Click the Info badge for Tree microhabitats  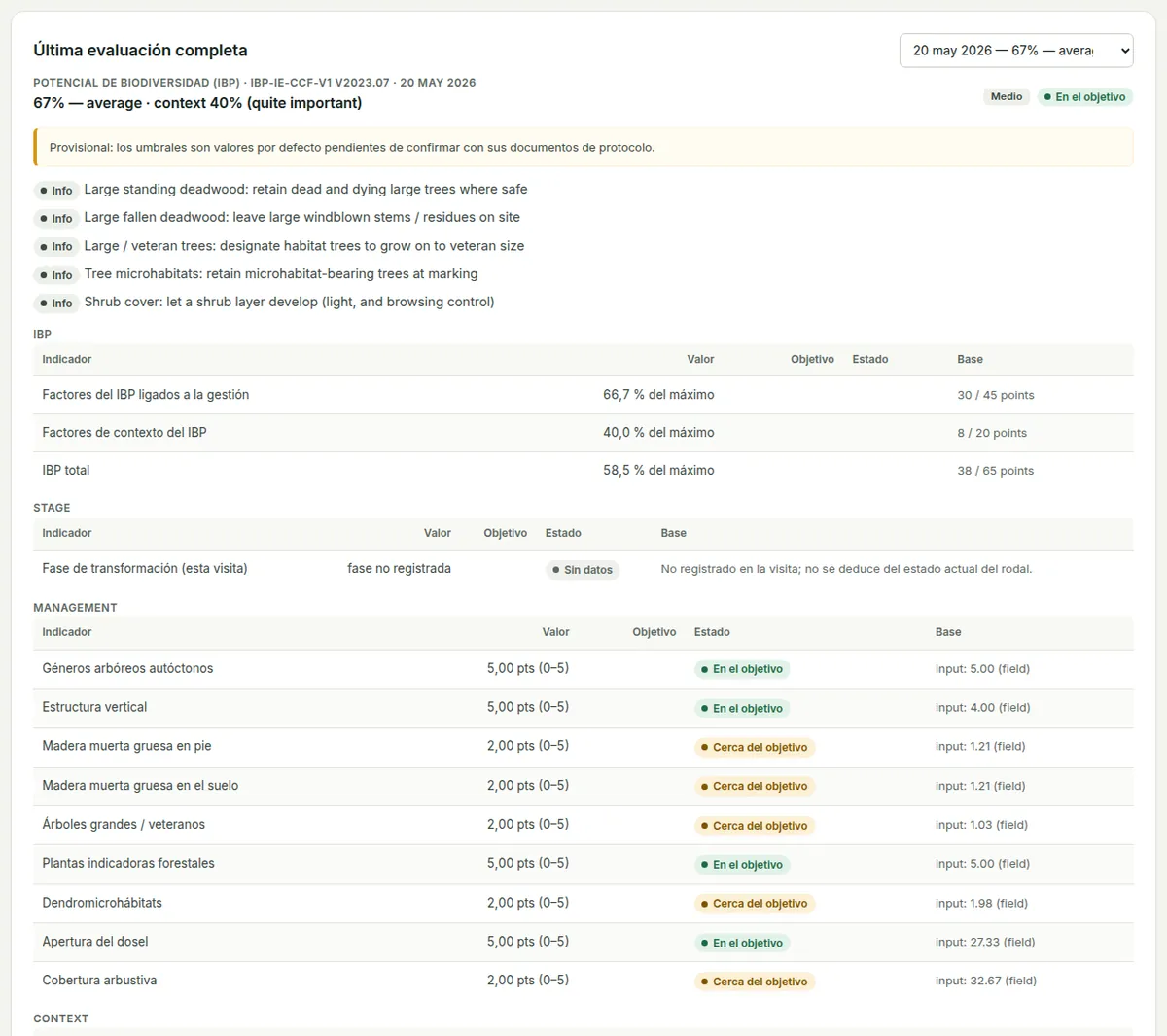[56, 275]
